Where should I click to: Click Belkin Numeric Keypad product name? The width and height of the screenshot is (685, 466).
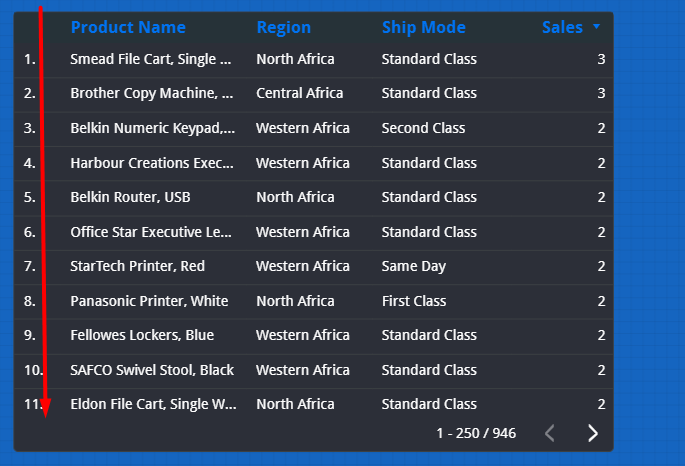[152, 128]
